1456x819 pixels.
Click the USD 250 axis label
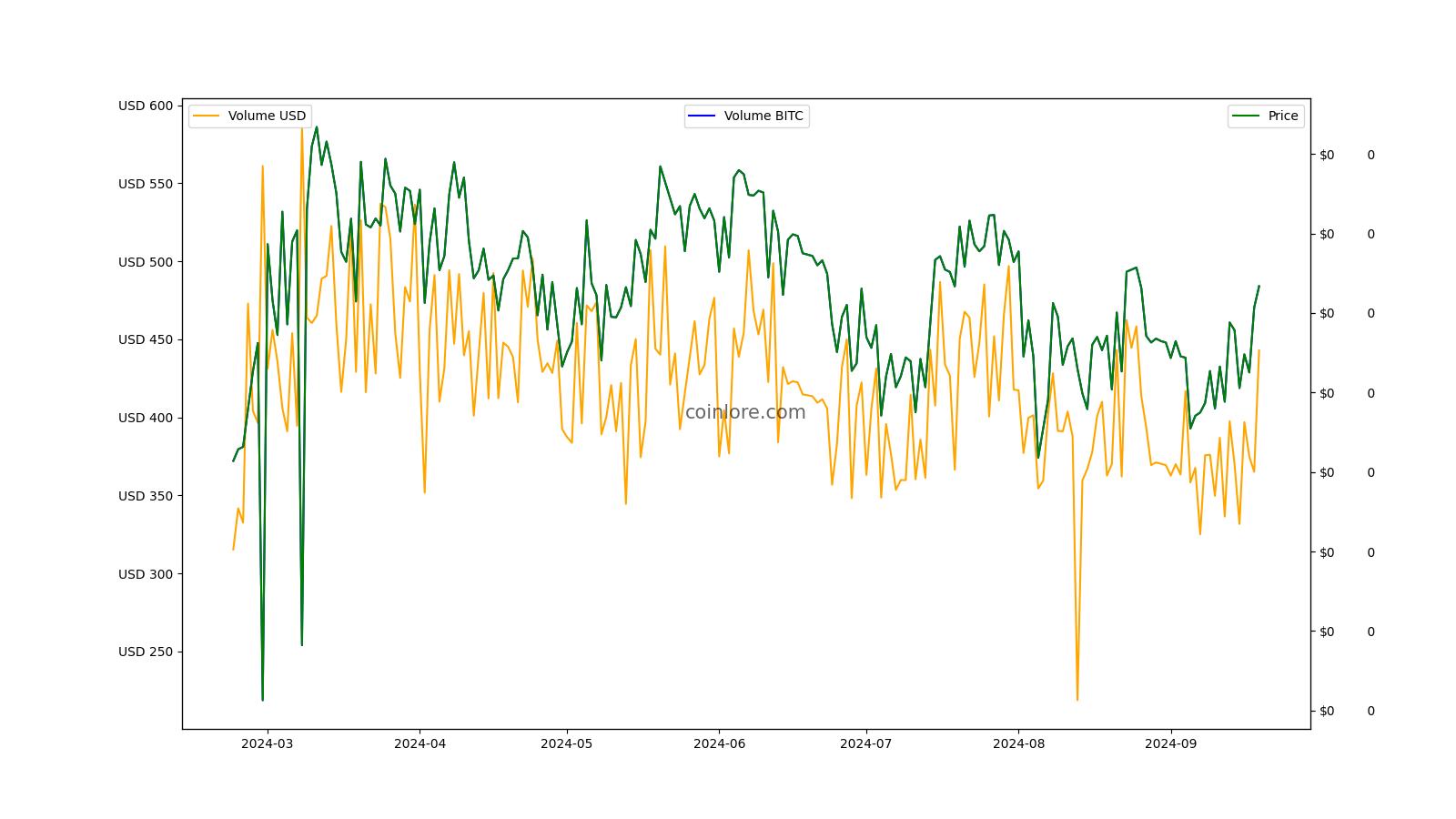tap(145, 652)
